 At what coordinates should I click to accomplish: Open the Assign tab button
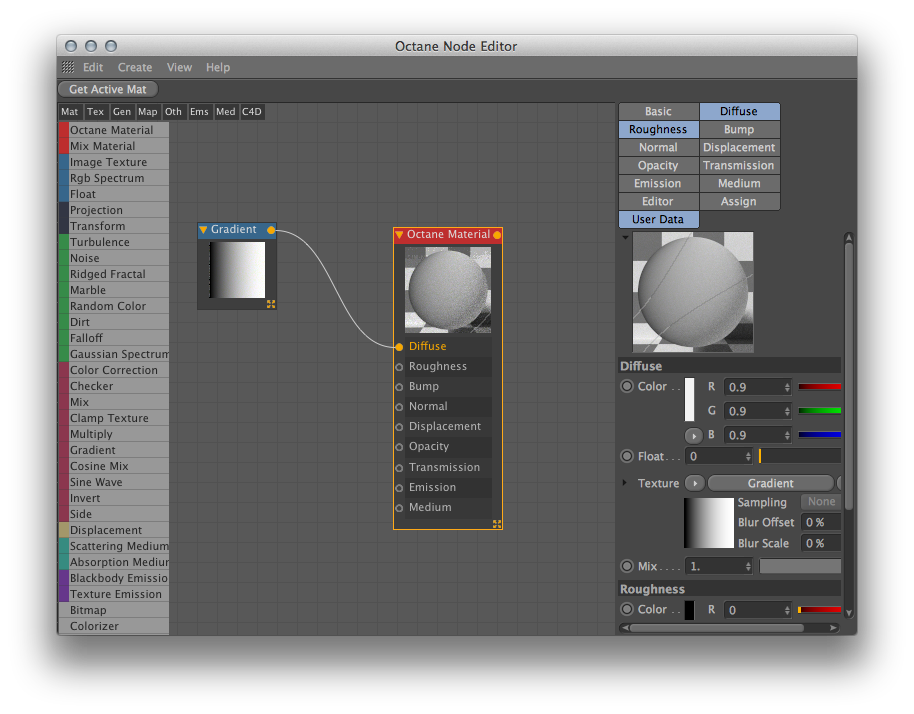[739, 202]
